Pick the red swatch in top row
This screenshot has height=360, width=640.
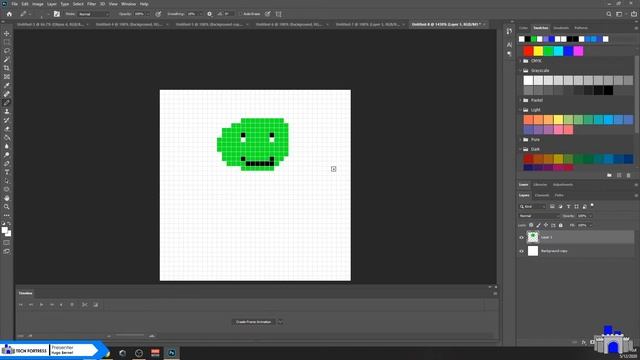coord(528,51)
